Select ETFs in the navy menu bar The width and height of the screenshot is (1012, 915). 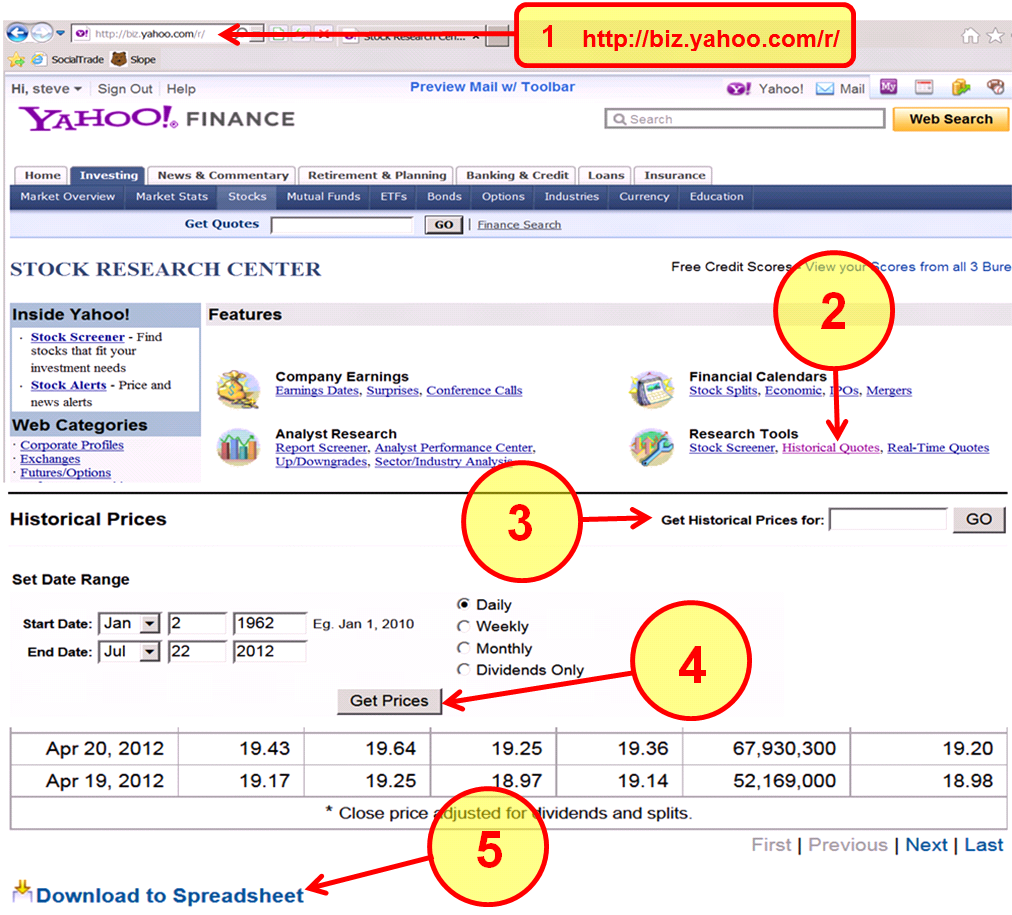pos(394,197)
